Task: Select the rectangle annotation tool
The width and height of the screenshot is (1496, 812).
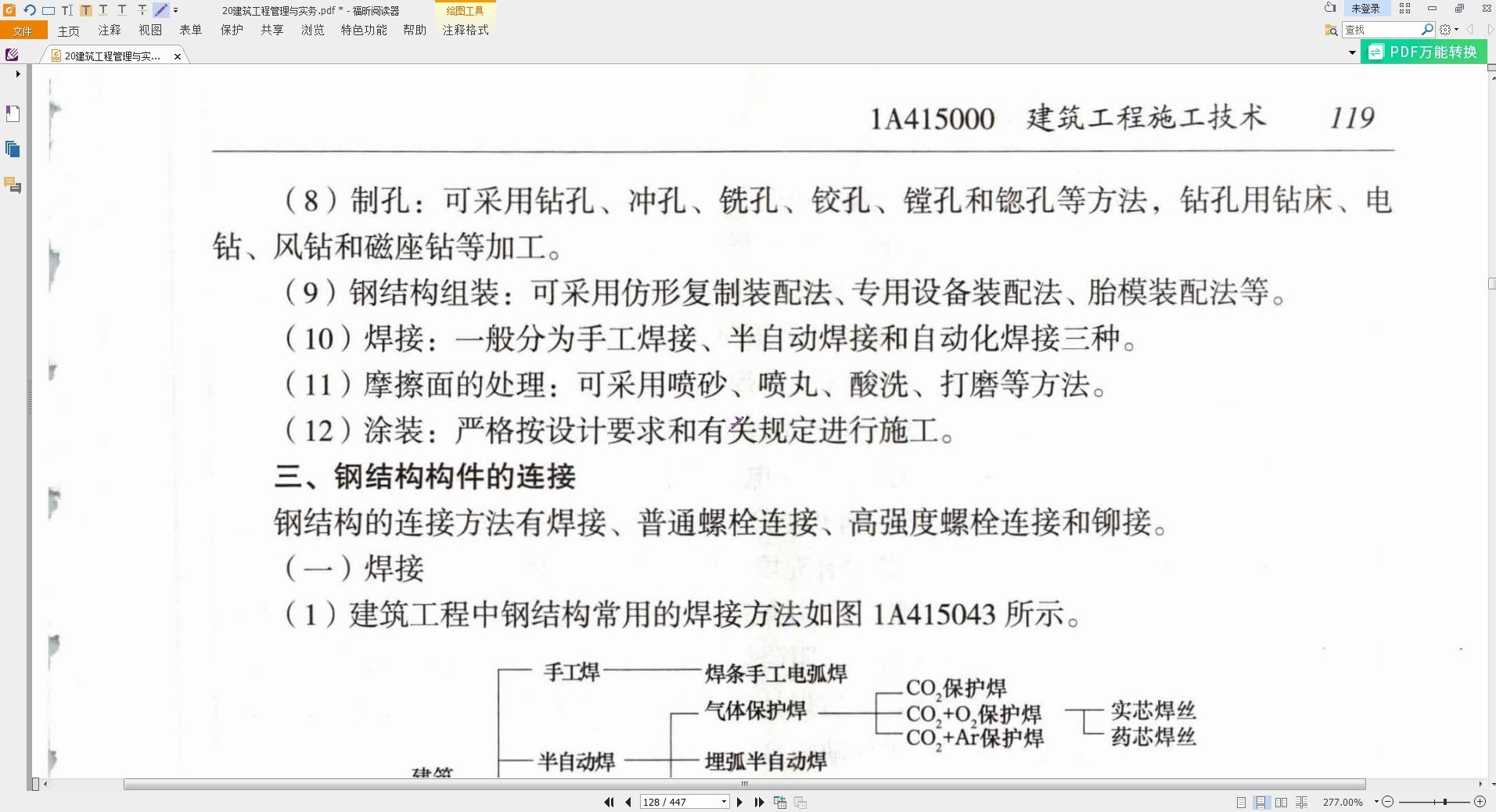Action: coord(49,10)
